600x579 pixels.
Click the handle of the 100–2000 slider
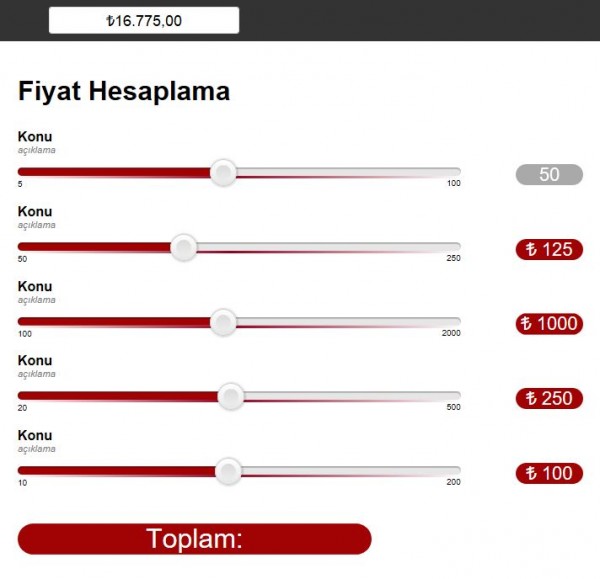click(224, 322)
